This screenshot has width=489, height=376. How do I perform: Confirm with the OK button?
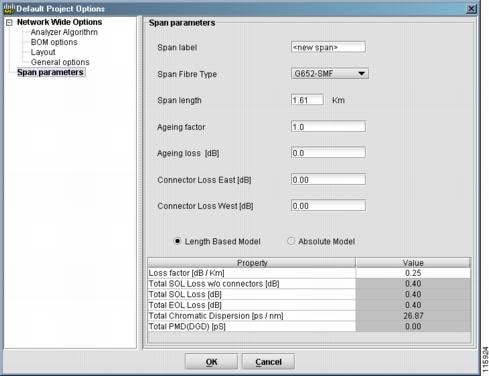[x=211, y=362]
